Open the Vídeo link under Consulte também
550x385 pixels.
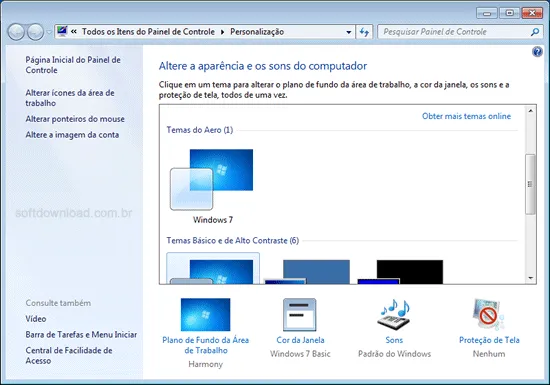[35, 319]
